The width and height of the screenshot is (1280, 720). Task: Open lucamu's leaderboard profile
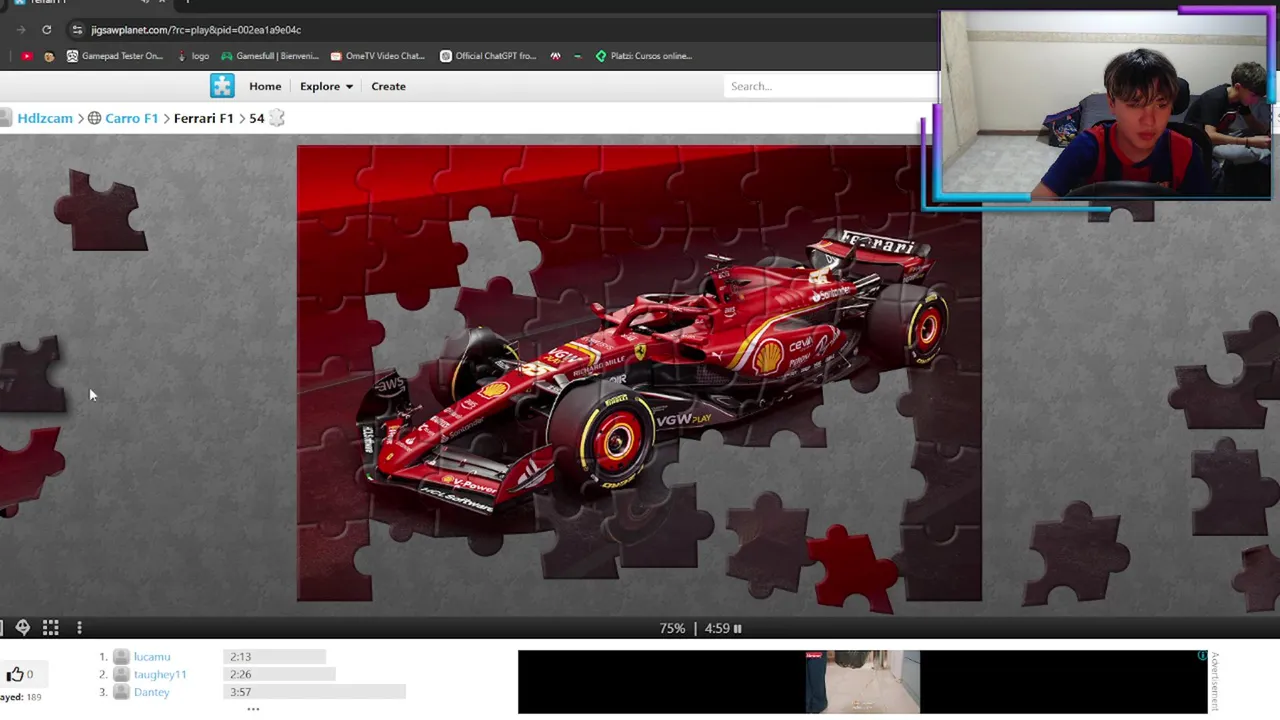[x=152, y=657]
